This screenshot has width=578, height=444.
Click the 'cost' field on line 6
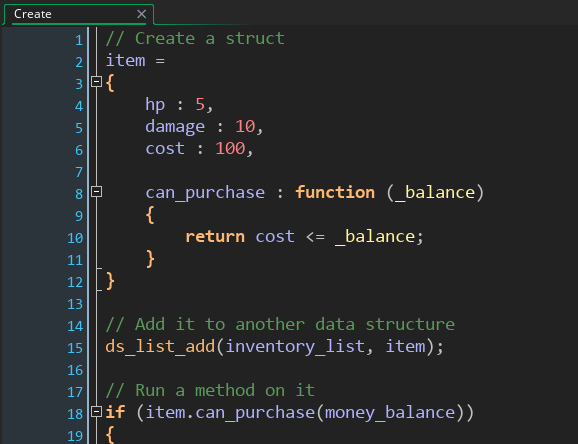(165, 149)
